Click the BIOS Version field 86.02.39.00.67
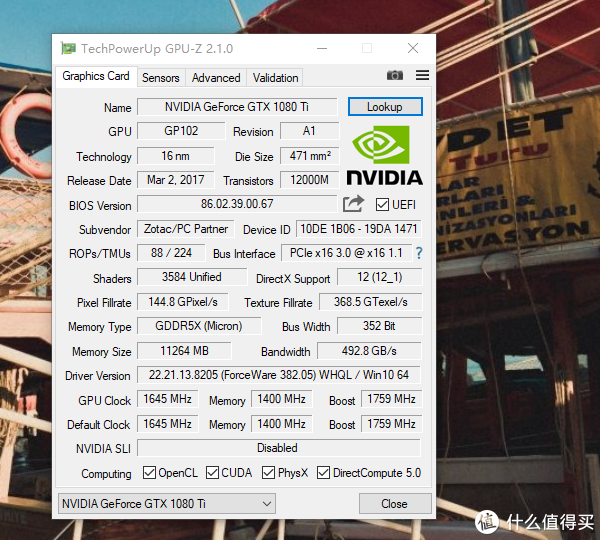 pos(237,204)
